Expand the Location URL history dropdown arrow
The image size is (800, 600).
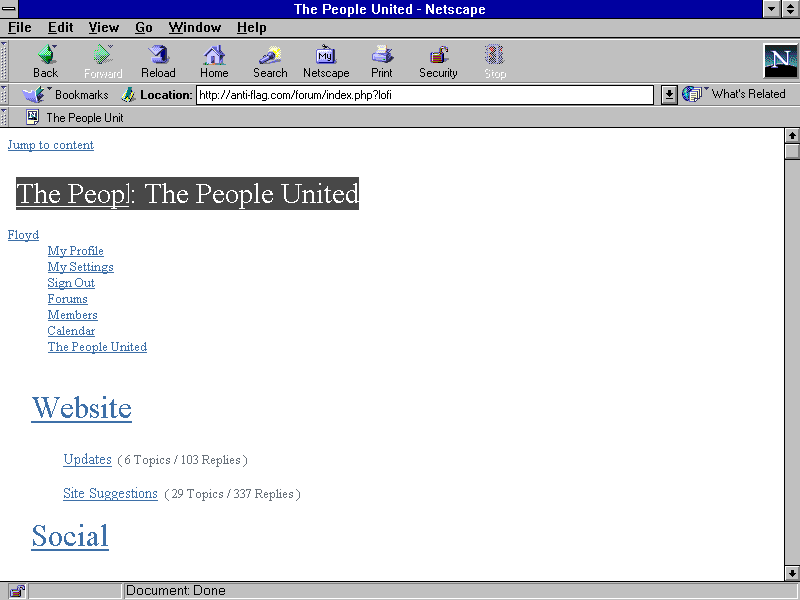670,95
